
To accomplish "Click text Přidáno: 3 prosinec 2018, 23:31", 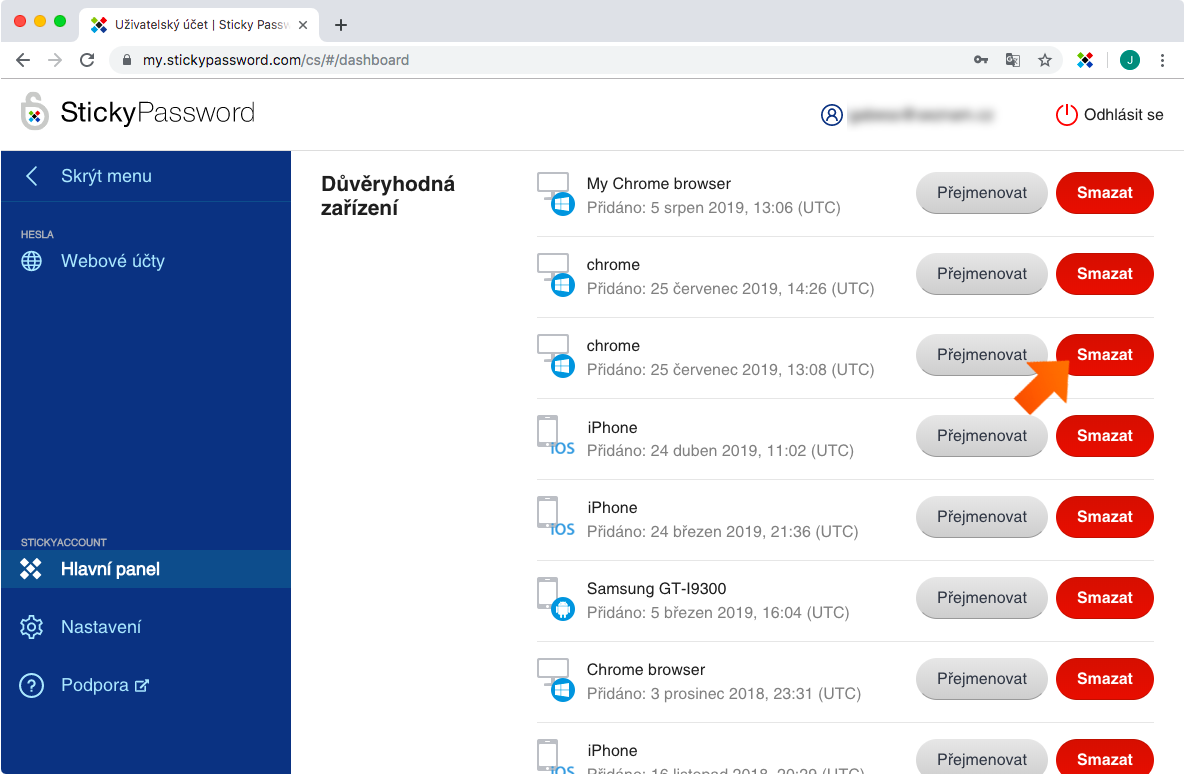I will (x=723, y=693).
